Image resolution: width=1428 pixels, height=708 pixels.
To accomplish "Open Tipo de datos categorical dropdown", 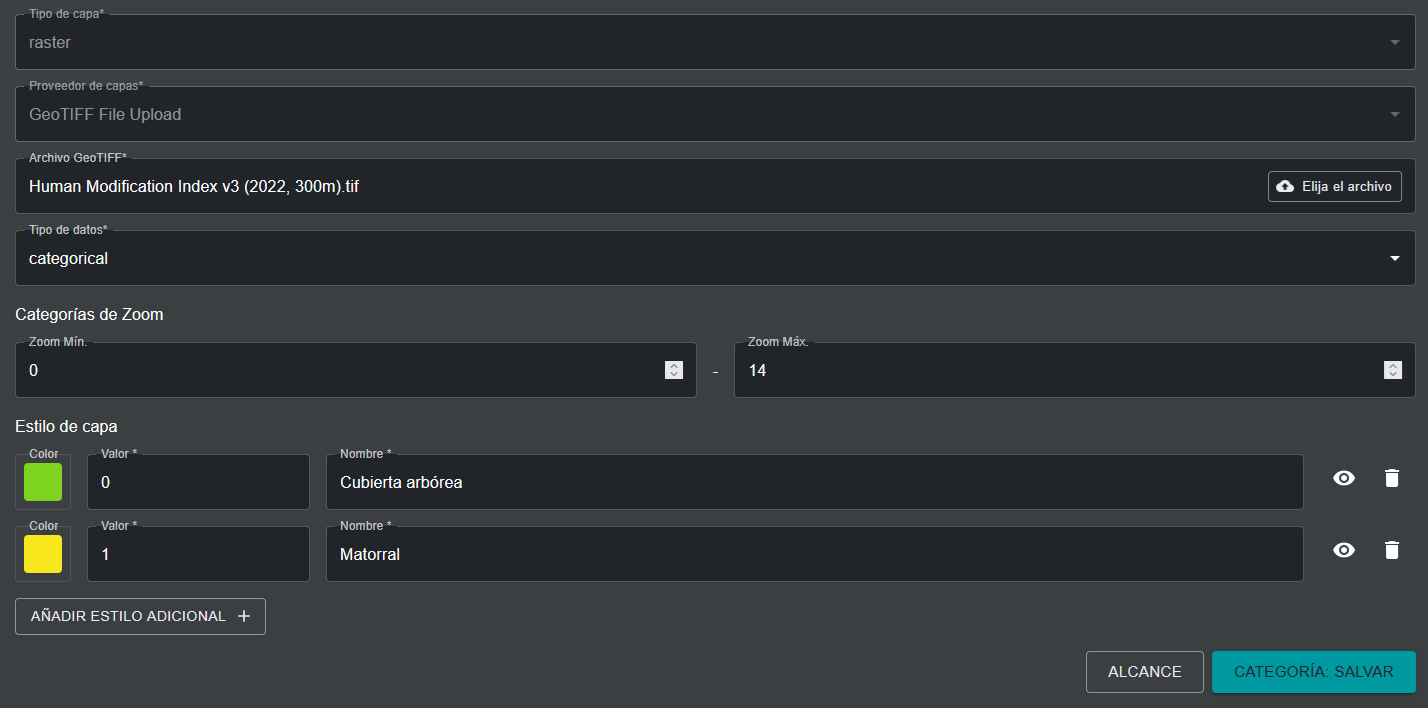I will pos(1394,259).
